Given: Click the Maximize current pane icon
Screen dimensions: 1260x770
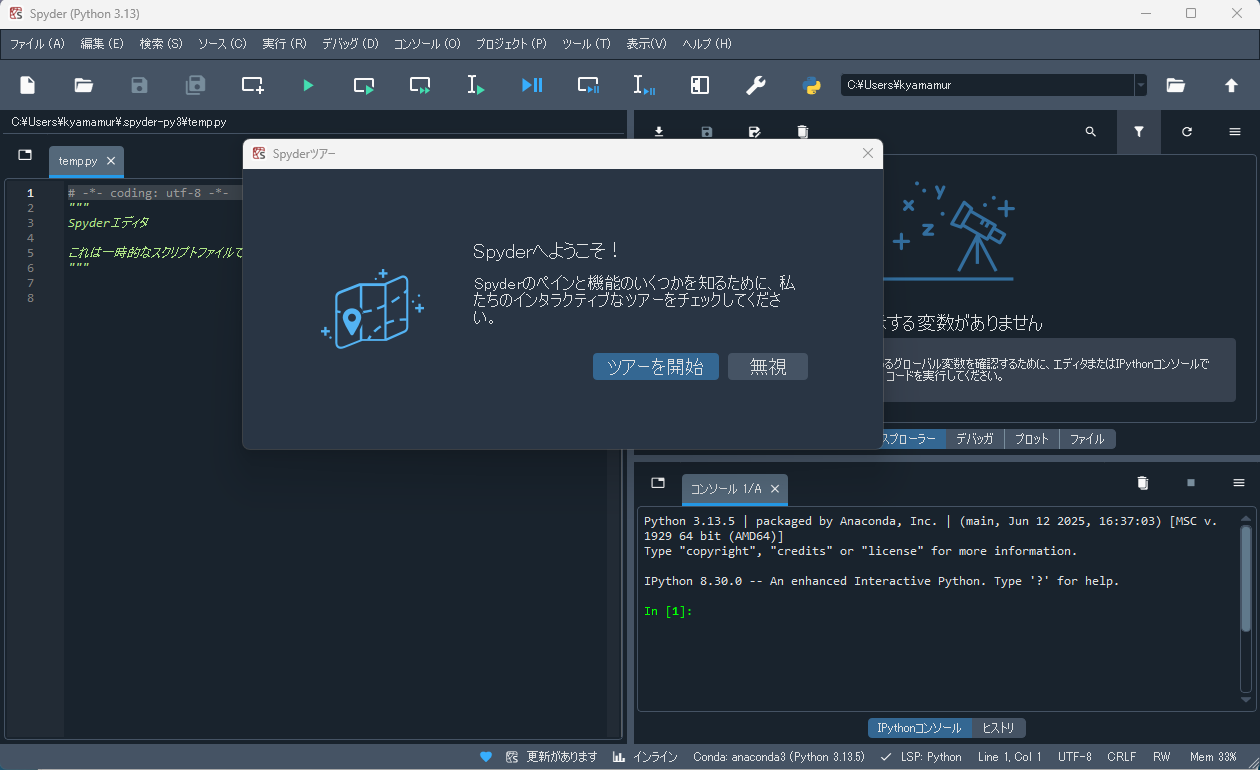Looking at the screenshot, I should [x=700, y=86].
